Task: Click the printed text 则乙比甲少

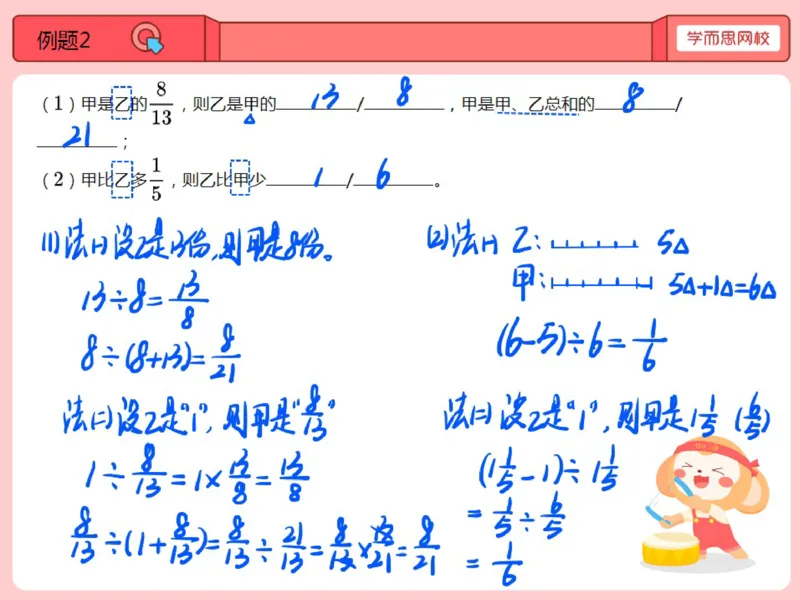Action: tap(224, 179)
